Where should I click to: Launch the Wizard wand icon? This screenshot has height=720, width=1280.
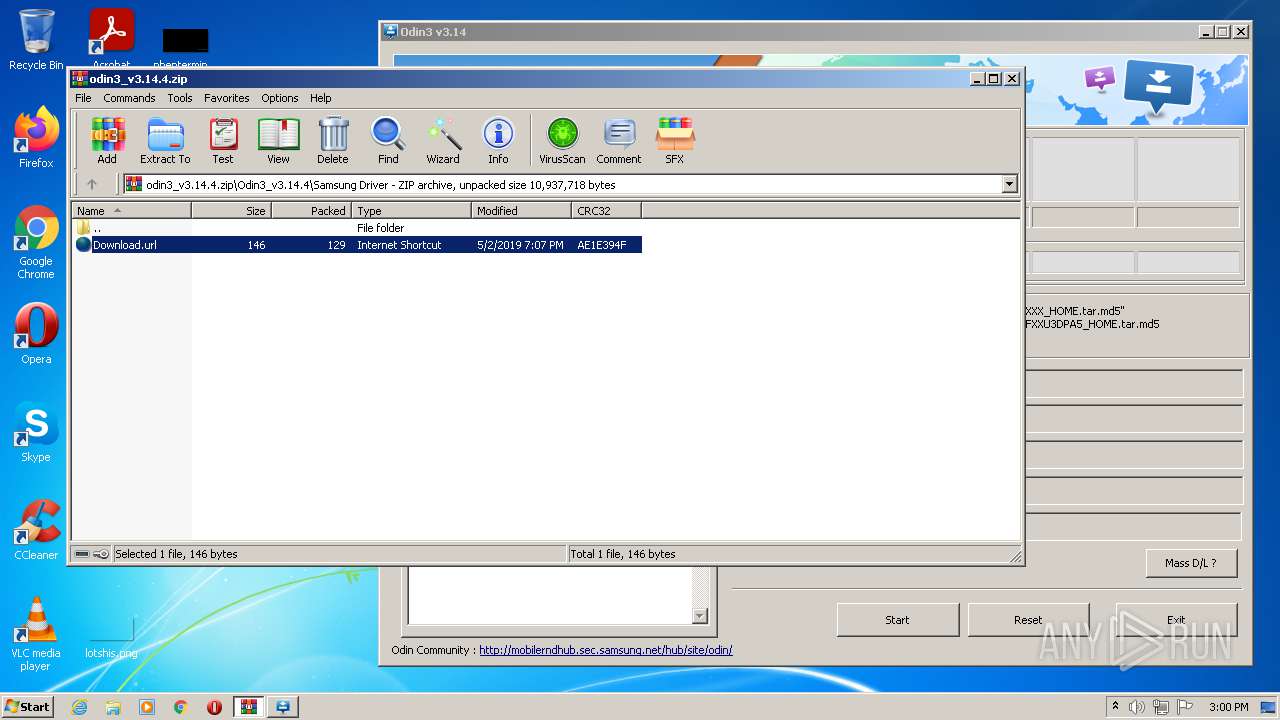pos(443,141)
